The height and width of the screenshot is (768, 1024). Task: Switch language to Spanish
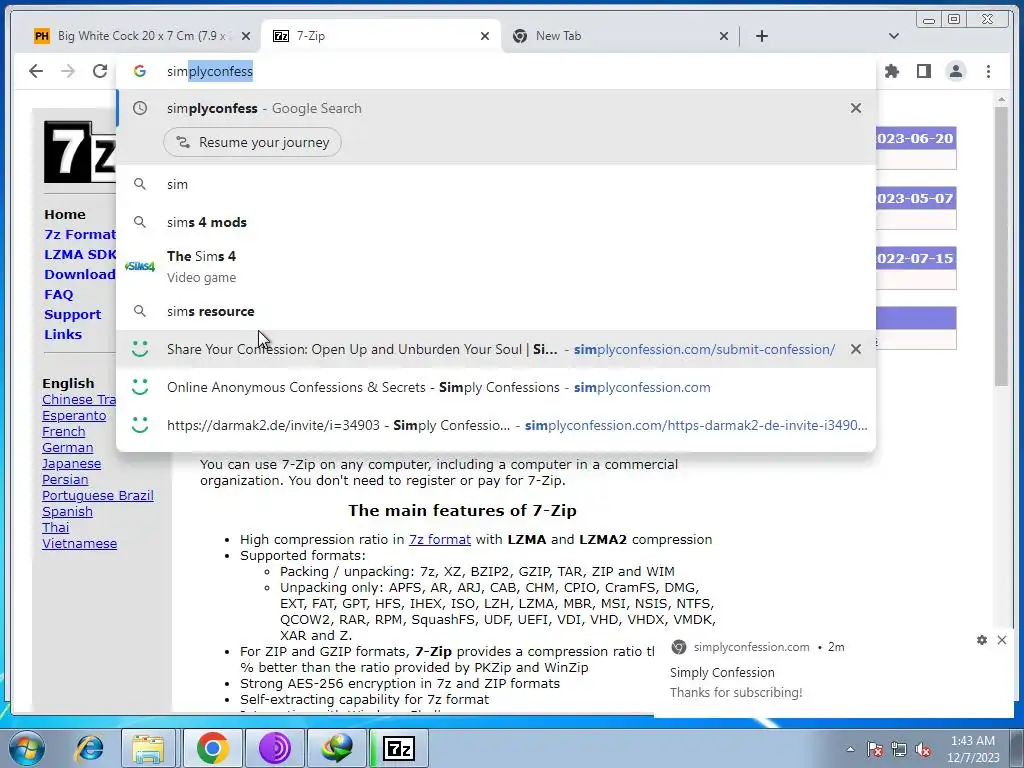(67, 512)
